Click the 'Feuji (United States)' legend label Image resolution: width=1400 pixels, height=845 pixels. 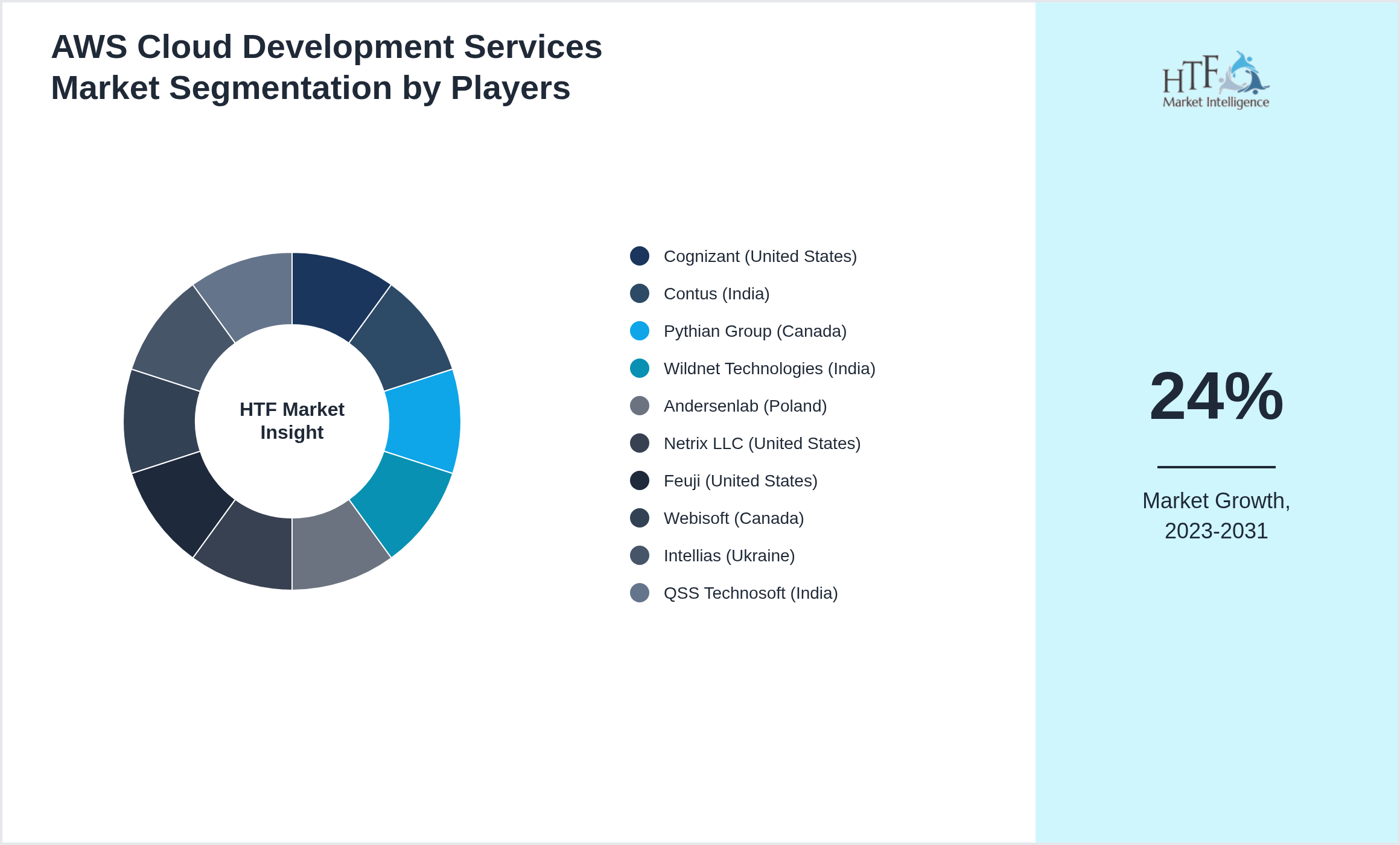coord(740,481)
